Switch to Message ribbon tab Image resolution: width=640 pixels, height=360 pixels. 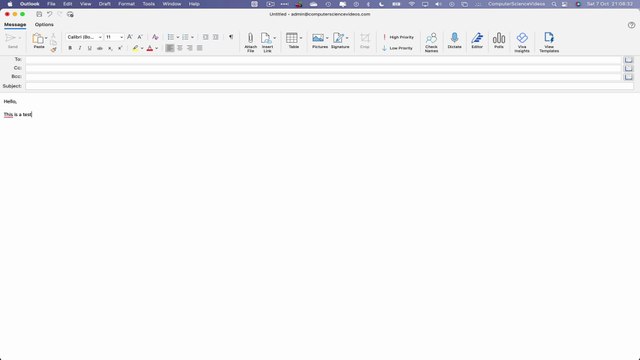coord(15,24)
